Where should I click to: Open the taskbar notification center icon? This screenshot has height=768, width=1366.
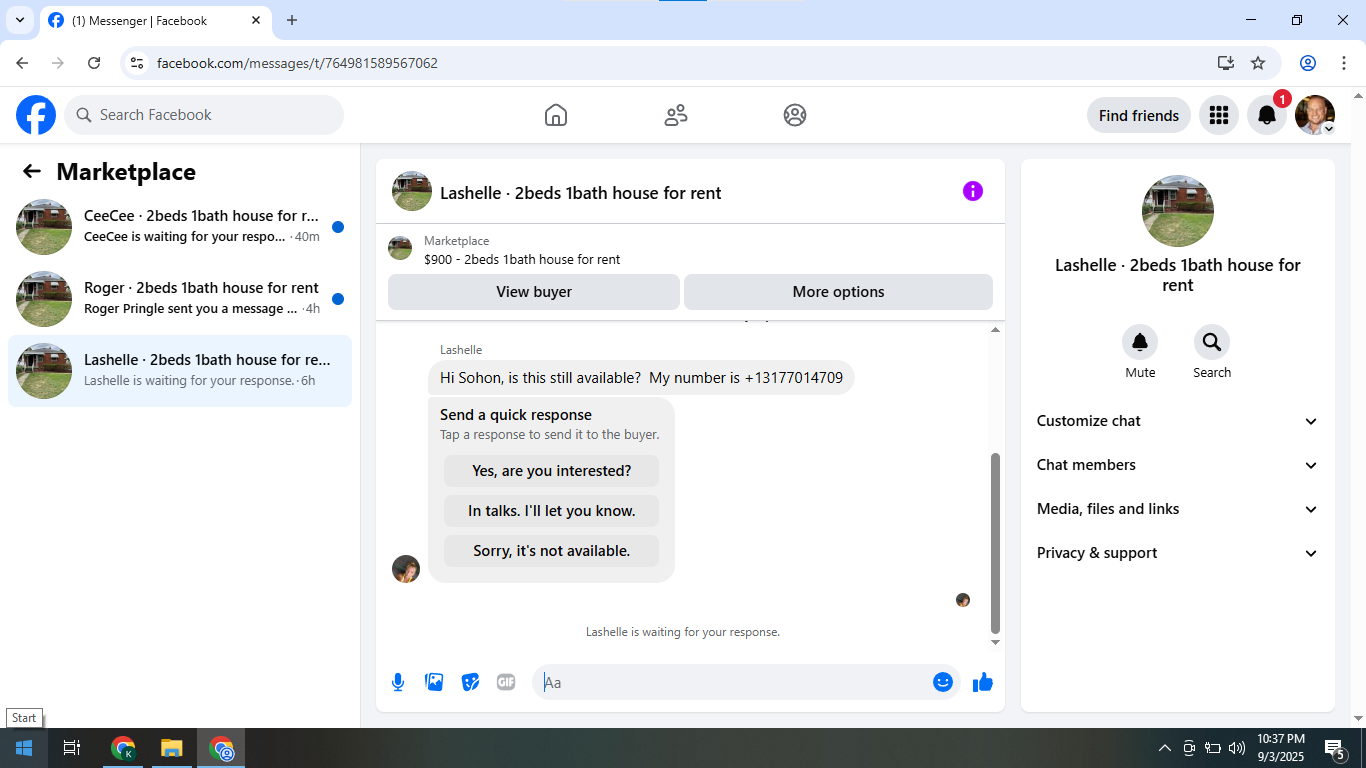(1334, 748)
